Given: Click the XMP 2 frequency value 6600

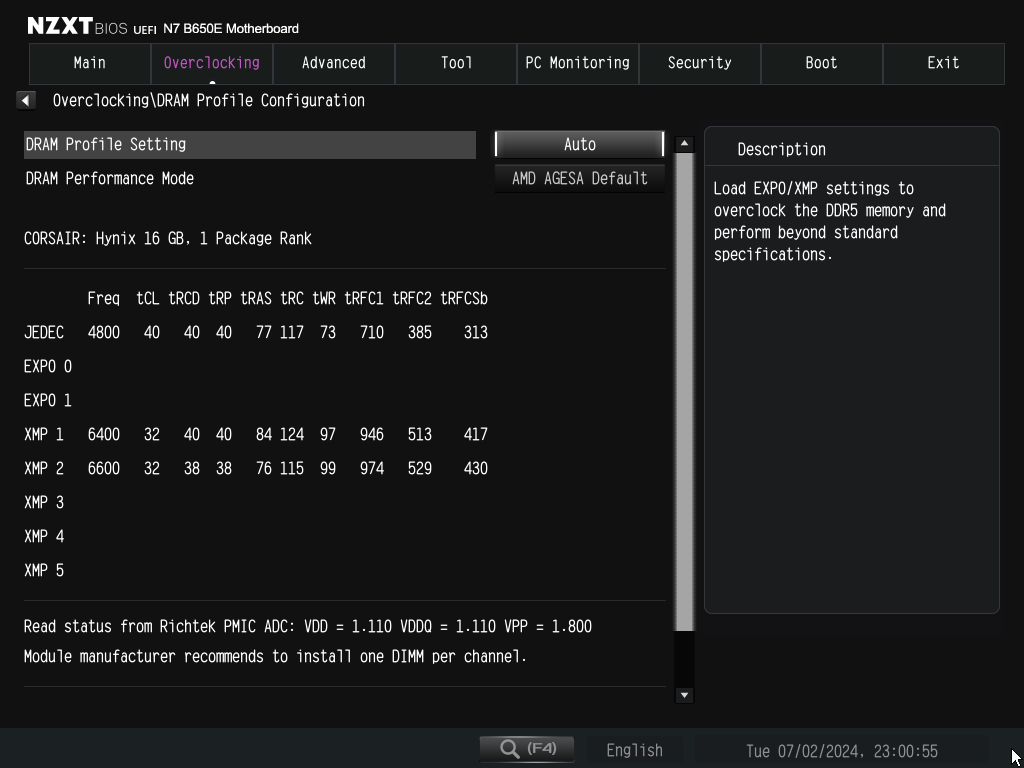Looking at the screenshot, I should tap(104, 468).
